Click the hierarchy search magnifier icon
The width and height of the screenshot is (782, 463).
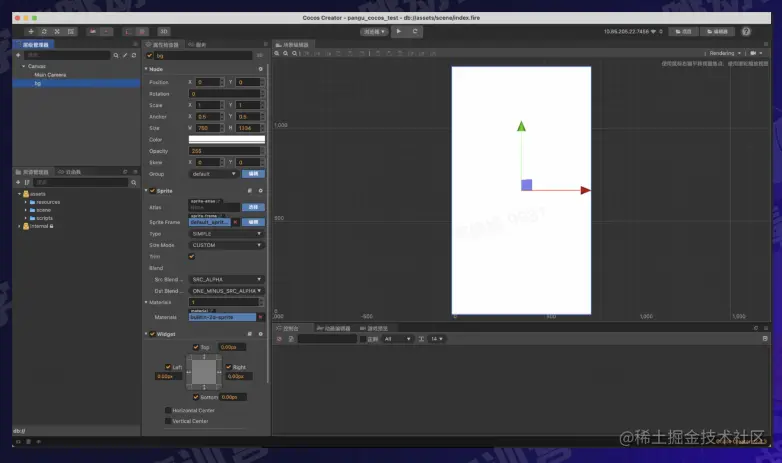coord(116,55)
